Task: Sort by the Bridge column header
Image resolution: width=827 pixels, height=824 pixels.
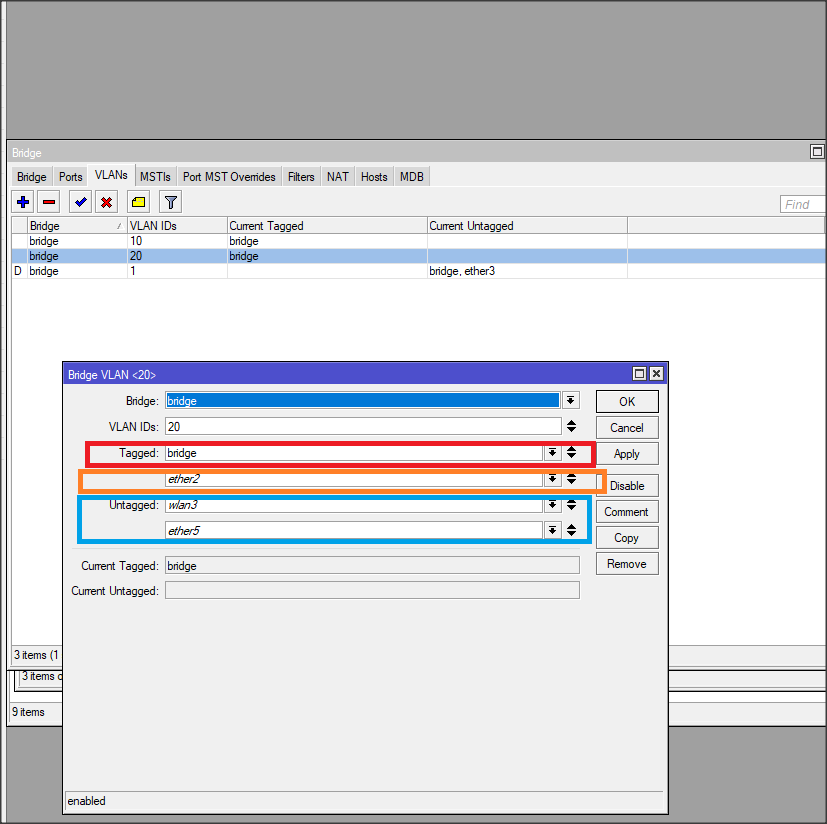Action: 78,226
